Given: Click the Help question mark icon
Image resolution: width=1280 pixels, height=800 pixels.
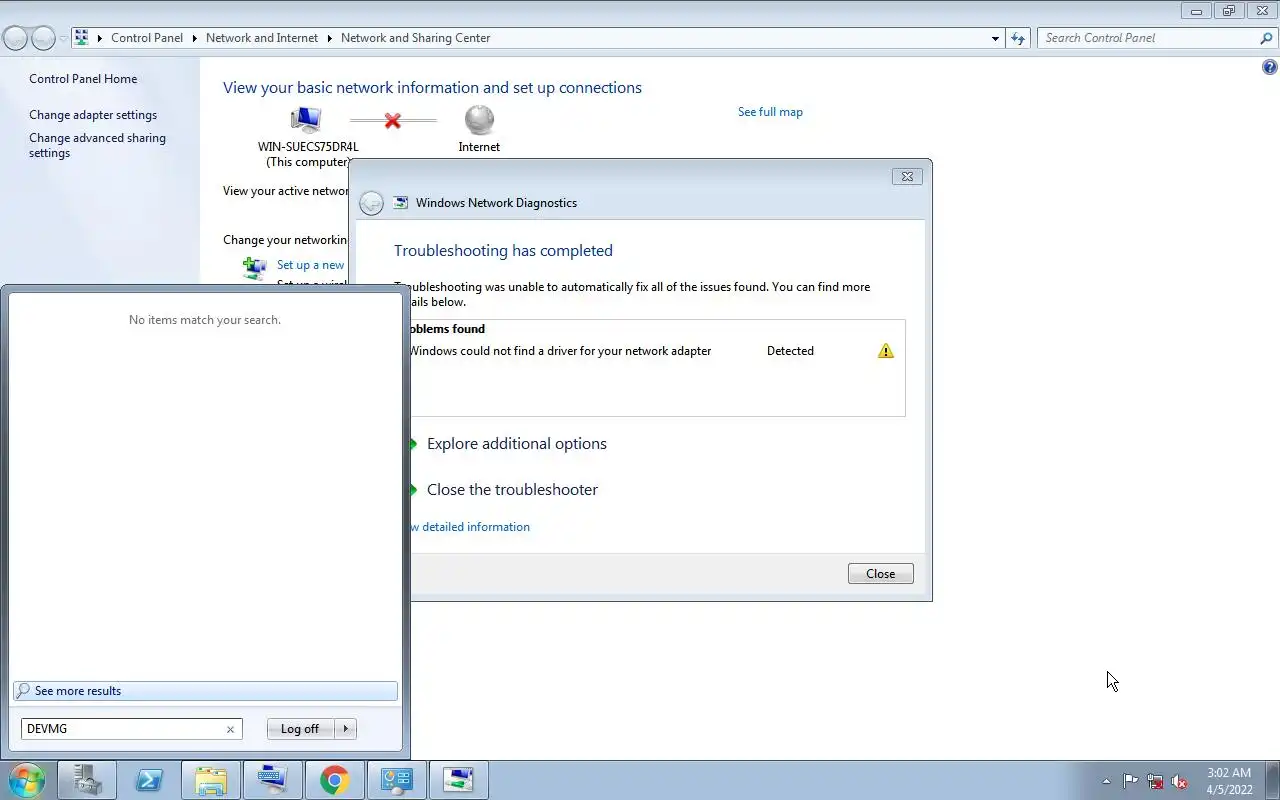Looking at the screenshot, I should click(x=1269, y=68).
